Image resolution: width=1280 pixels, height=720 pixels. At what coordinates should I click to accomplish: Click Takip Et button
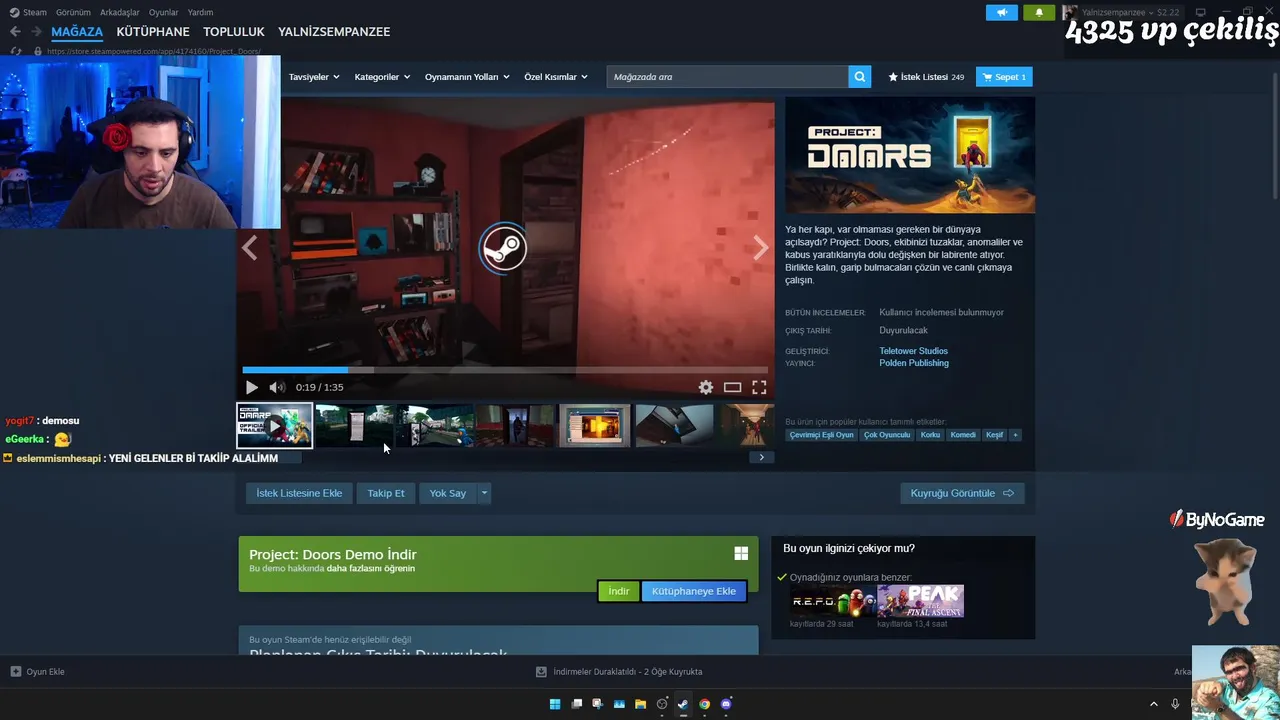pyautogui.click(x=386, y=493)
